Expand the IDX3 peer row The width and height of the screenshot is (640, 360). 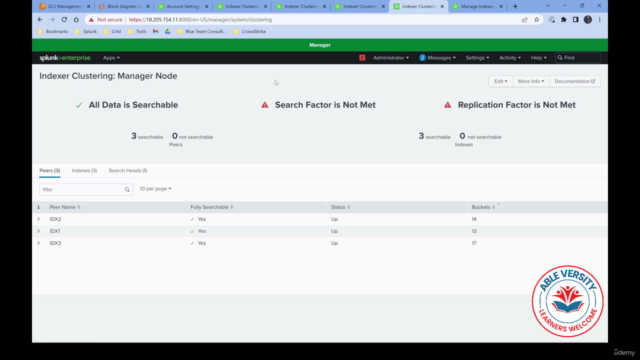pos(38,243)
